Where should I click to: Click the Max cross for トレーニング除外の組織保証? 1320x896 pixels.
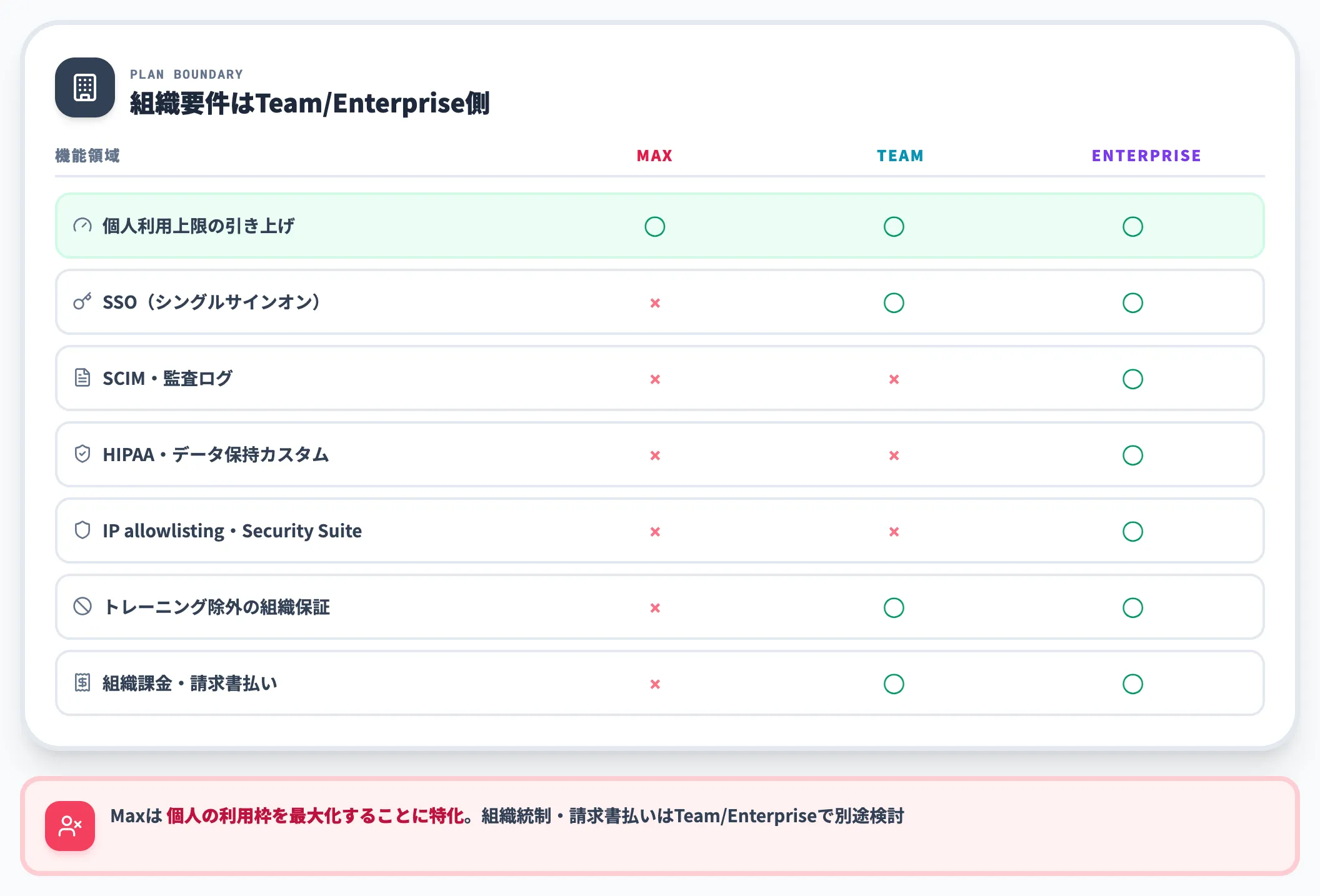(655, 608)
